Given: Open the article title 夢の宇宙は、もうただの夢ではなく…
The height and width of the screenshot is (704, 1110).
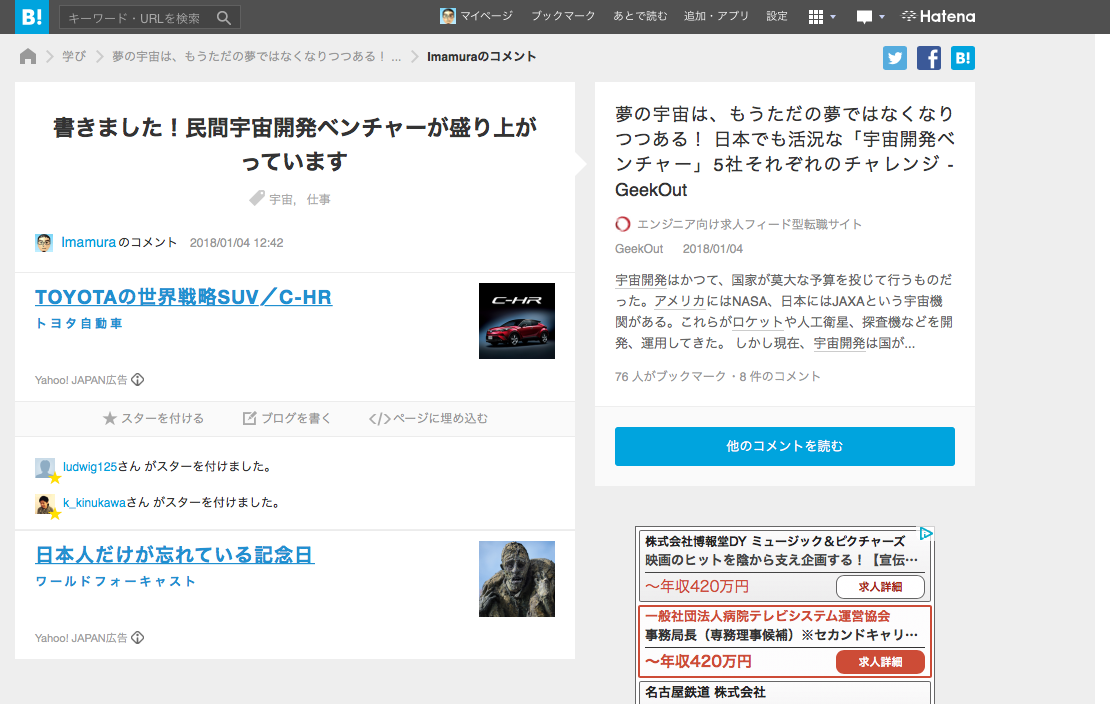Looking at the screenshot, I should tap(784, 152).
